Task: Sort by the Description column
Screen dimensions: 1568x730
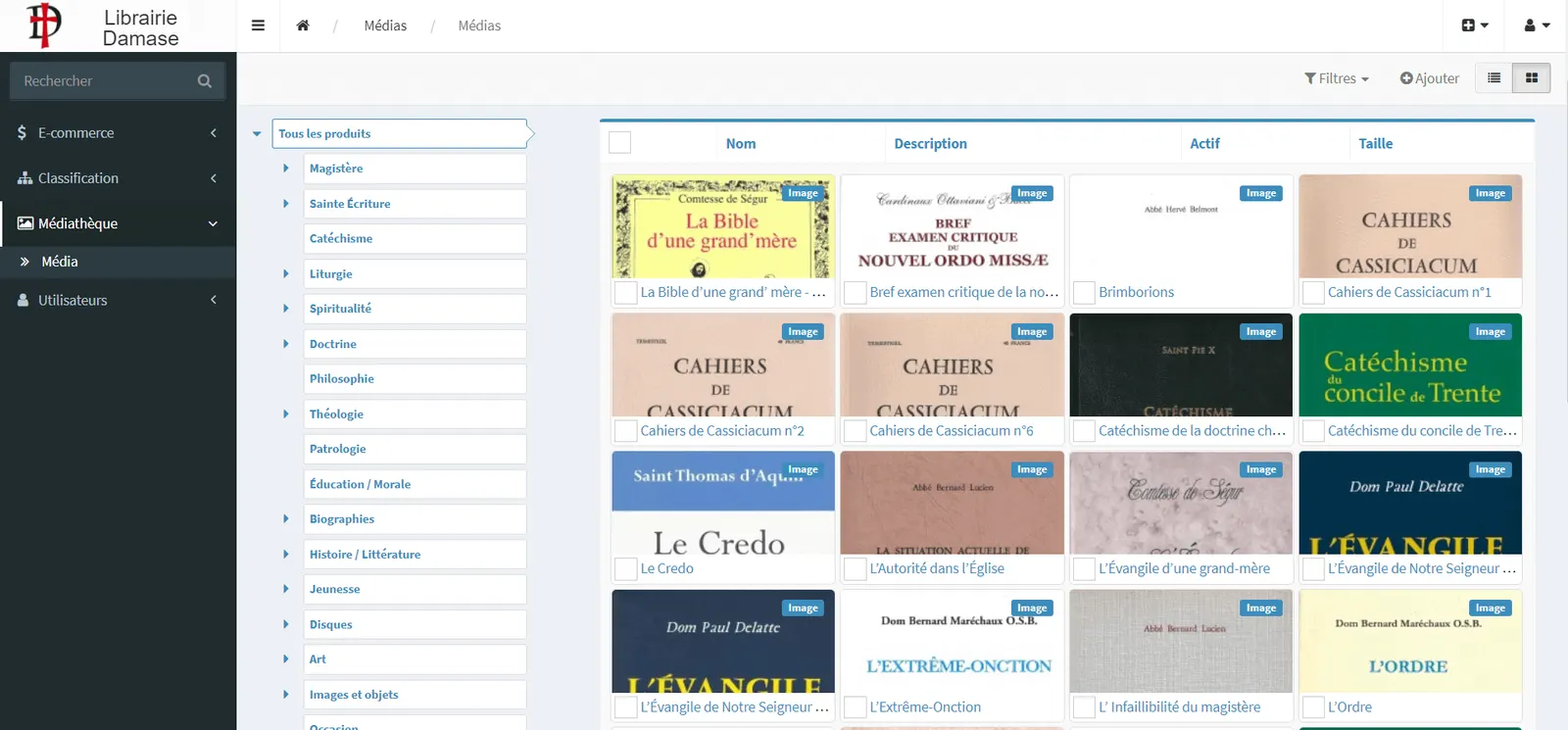Action: [x=930, y=143]
